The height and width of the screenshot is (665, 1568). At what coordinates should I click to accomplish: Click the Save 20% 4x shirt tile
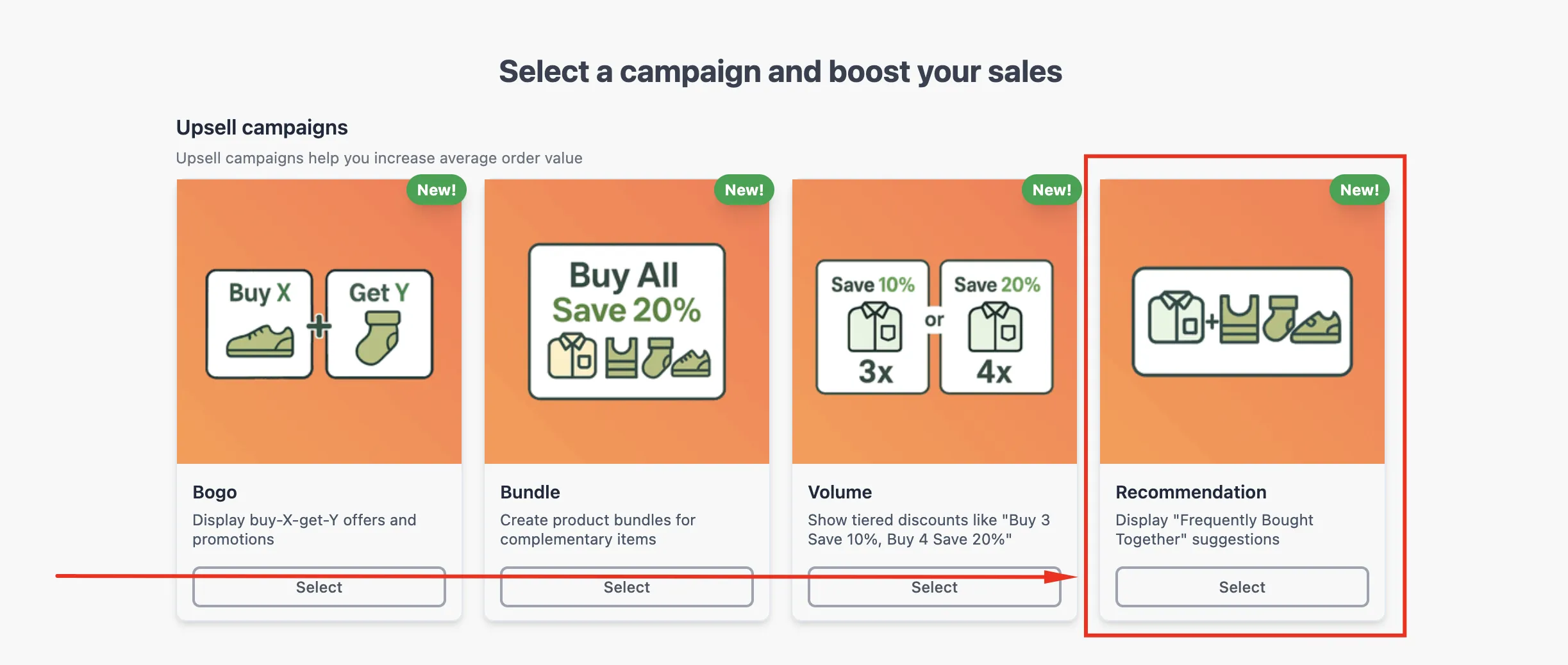[996, 327]
